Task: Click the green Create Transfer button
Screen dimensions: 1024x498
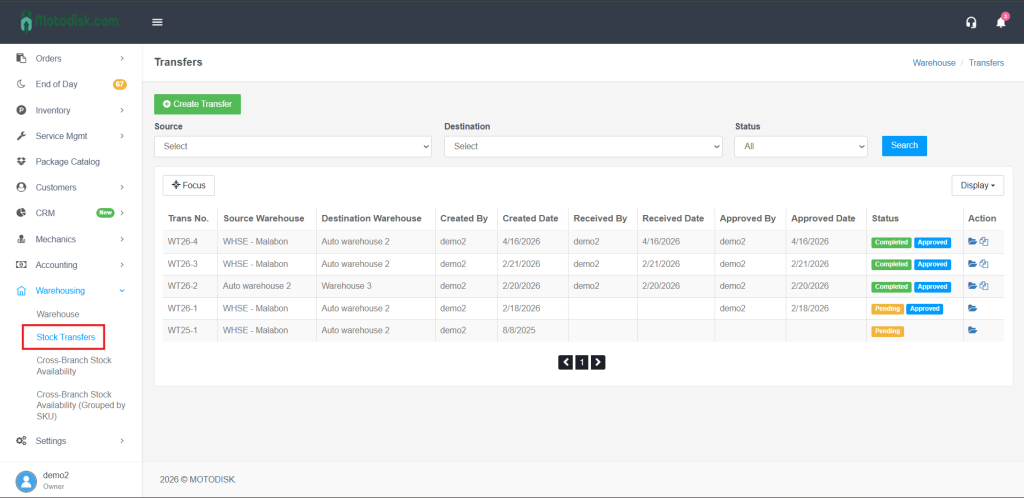Action: coord(197,104)
